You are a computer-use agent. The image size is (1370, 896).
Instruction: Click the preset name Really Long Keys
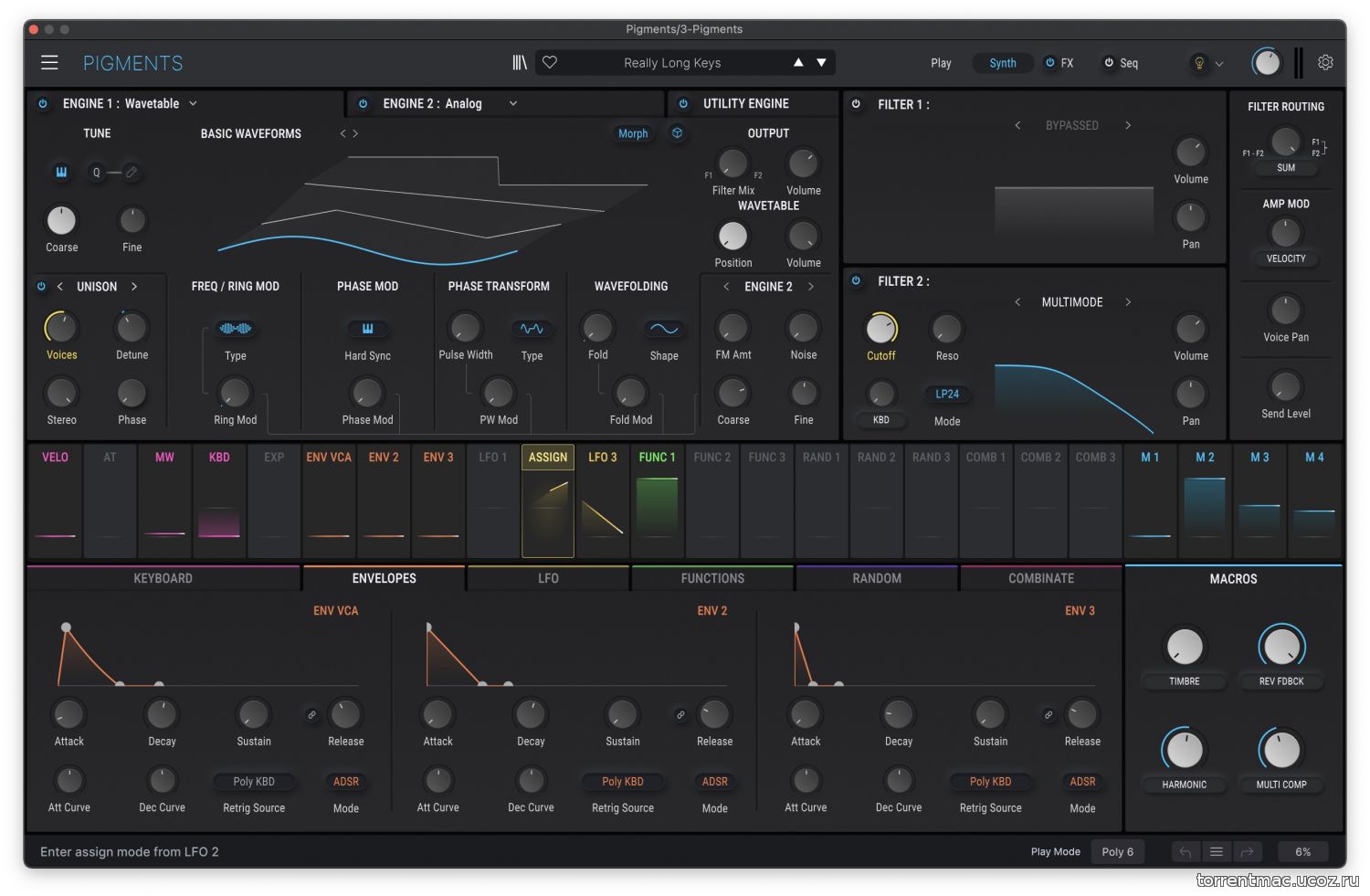pyautogui.click(x=672, y=63)
